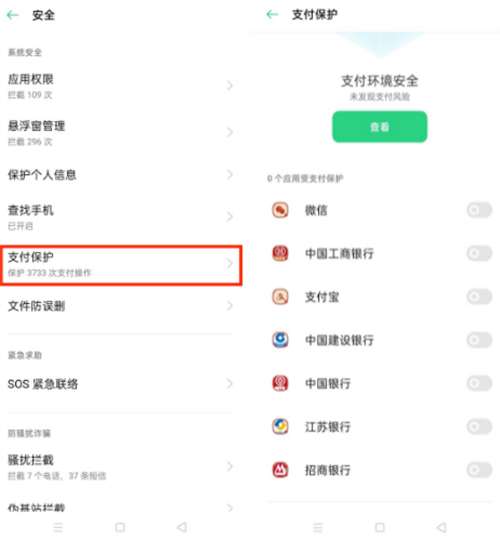Open the SOS 紧急联络 item

coord(120,384)
